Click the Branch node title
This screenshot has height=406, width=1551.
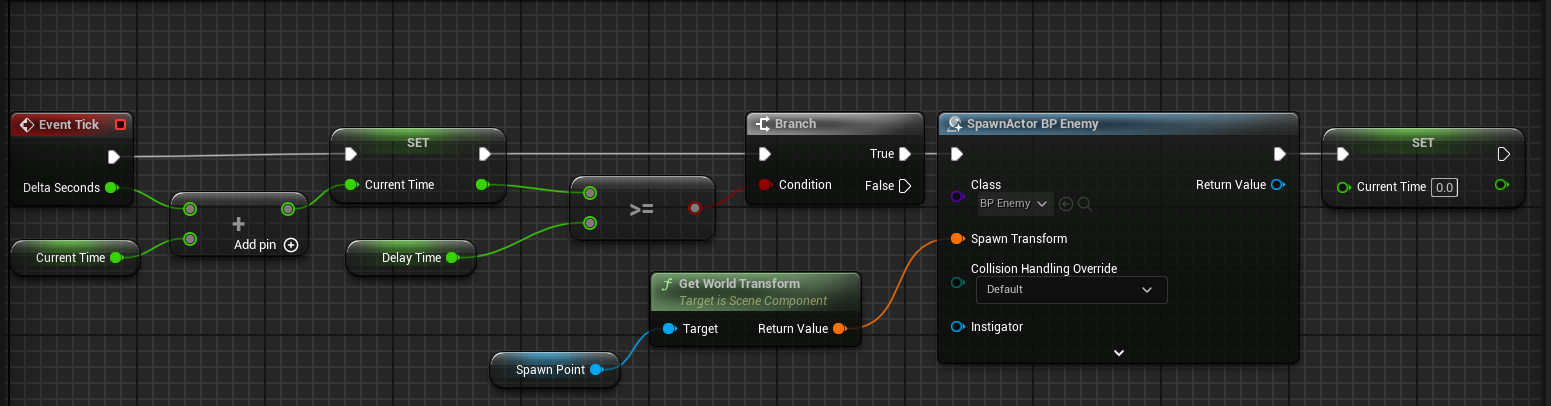point(795,124)
